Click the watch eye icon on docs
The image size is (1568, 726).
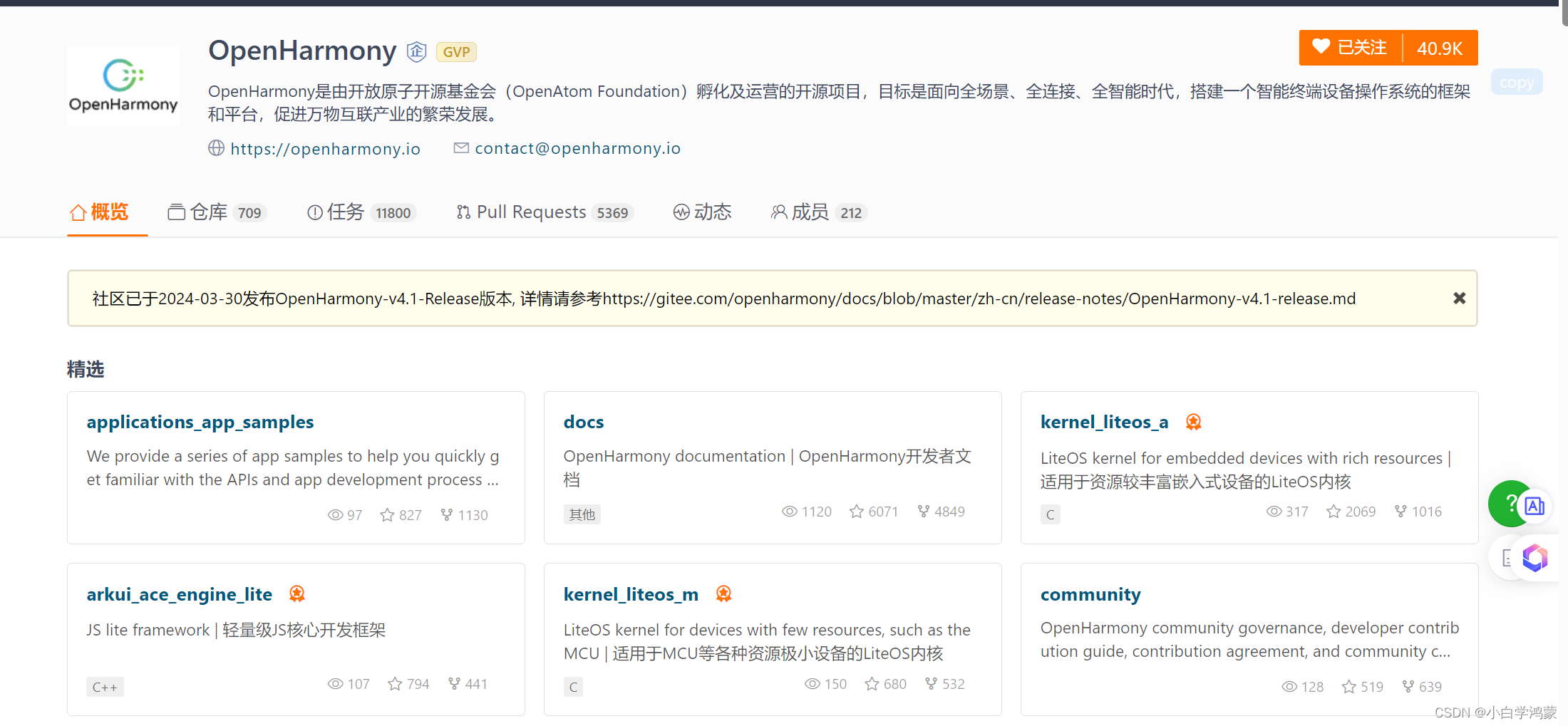790,512
